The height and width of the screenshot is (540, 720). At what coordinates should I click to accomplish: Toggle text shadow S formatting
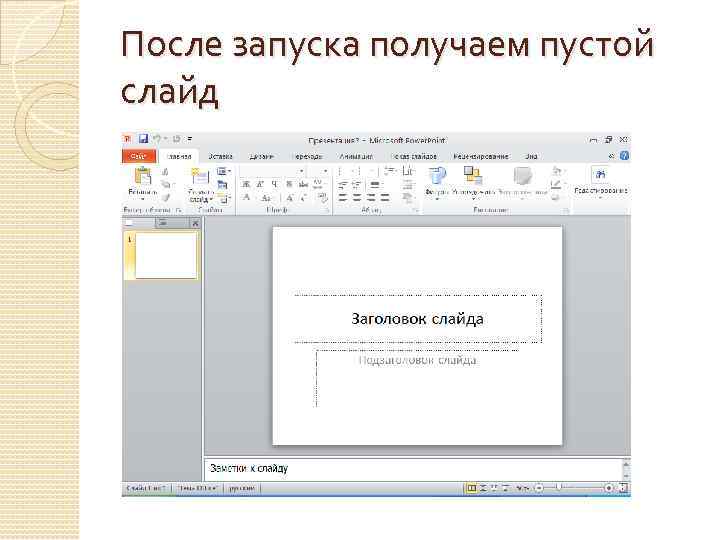pos(289,185)
